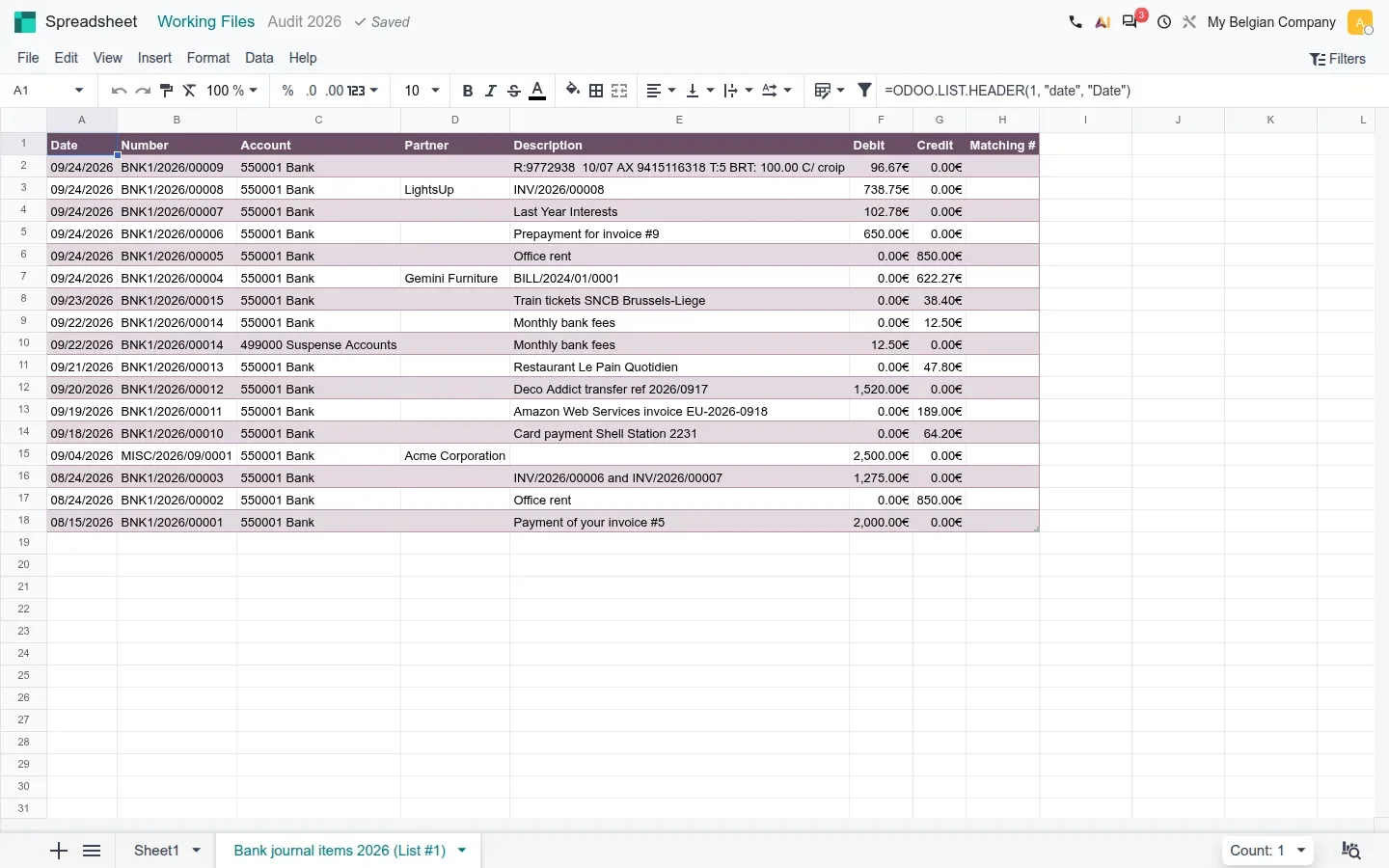This screenshot has width=1389, height=868.
Task: Click the Spreadsheet app home icon
Action: tap(25, 22)
